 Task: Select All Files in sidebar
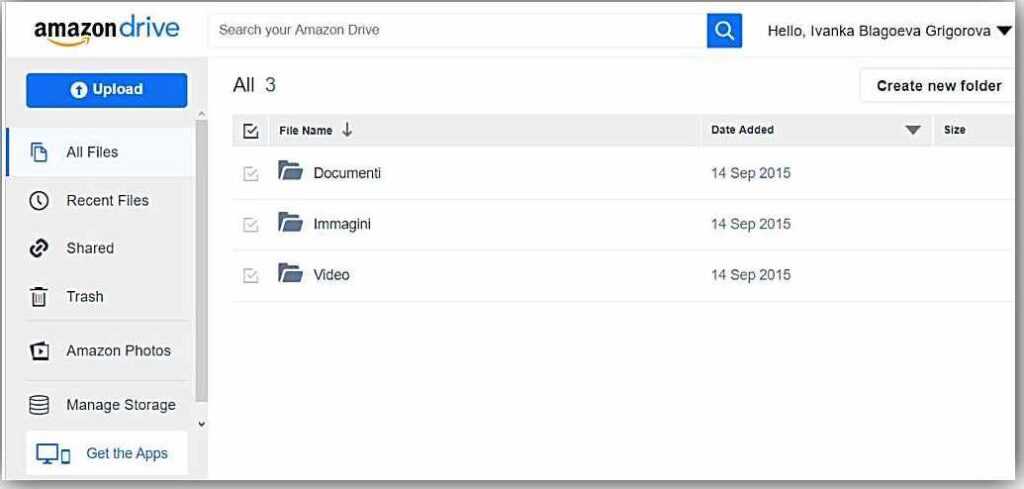[92, 152]
